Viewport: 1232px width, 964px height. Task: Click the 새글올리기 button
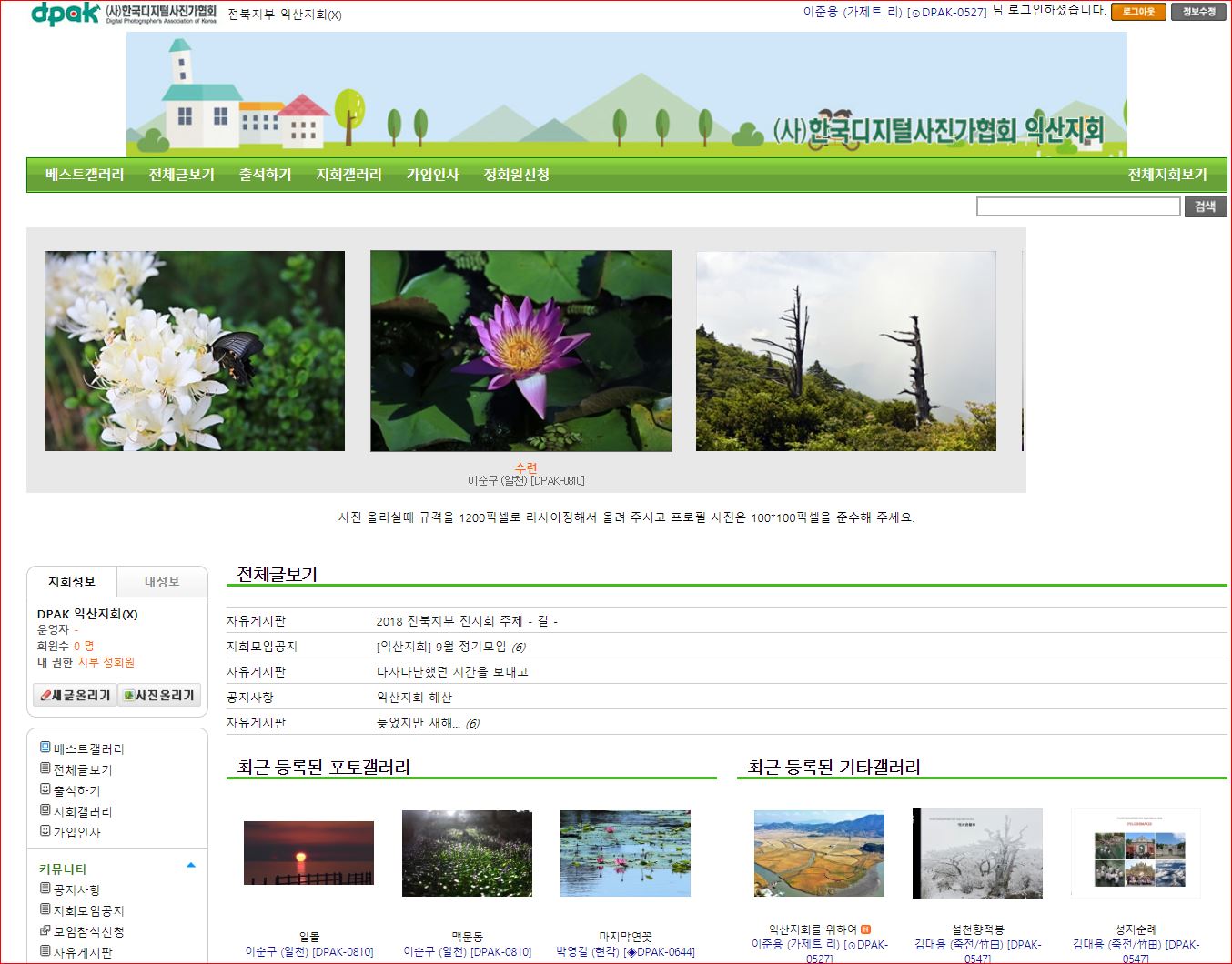[x=76, y=695]
